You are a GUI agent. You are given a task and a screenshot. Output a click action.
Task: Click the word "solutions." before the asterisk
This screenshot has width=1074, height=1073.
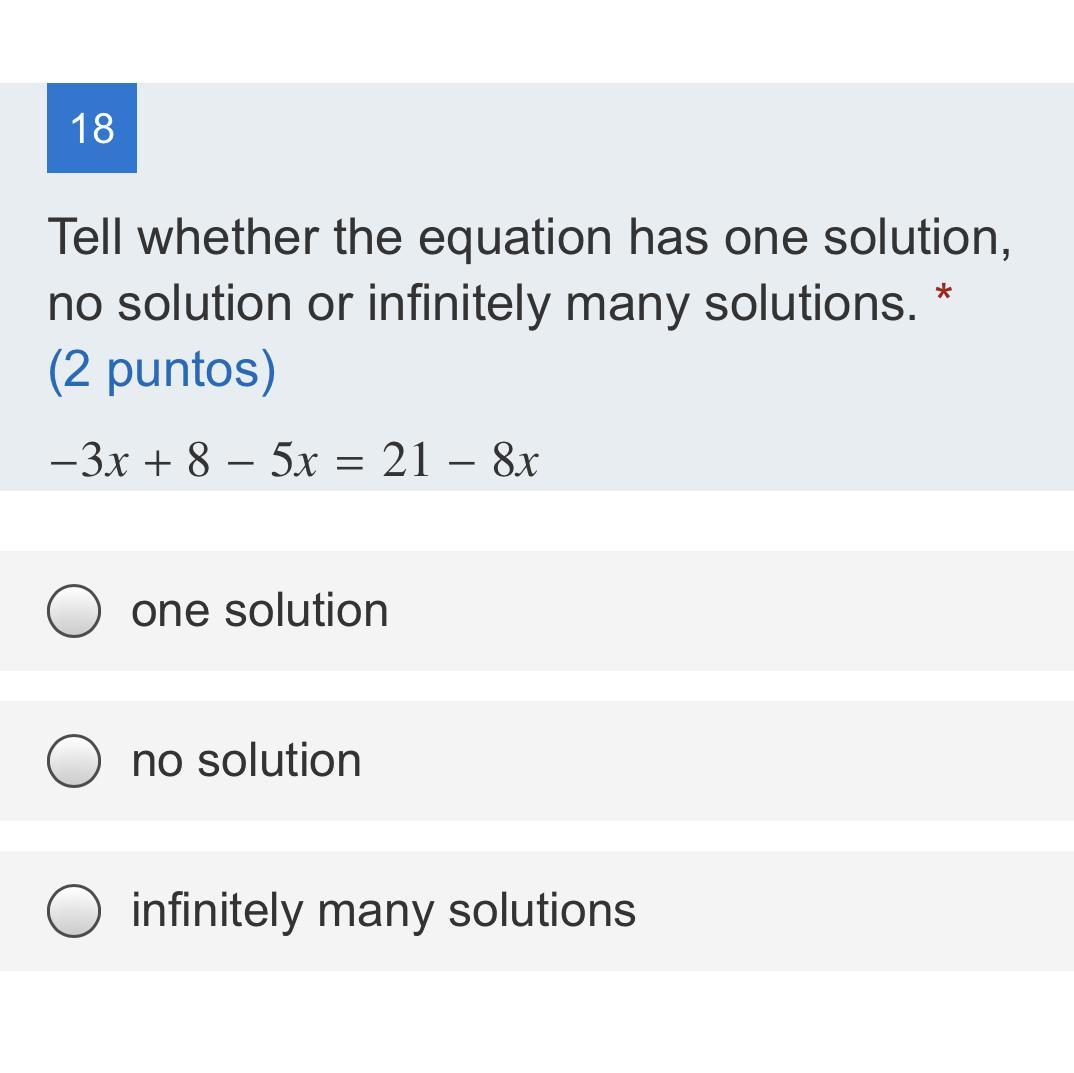[x=810, y=303]
